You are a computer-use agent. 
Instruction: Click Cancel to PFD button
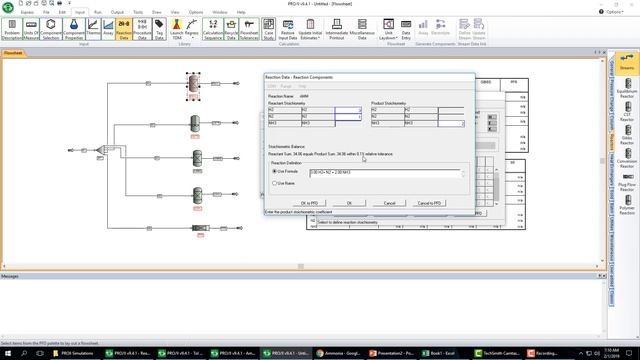click(429, 203)
